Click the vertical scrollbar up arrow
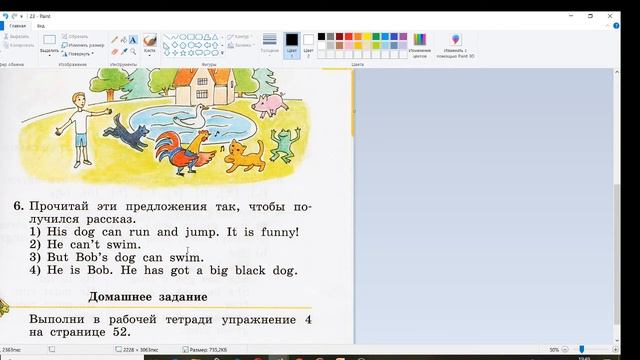 (617, 72)
